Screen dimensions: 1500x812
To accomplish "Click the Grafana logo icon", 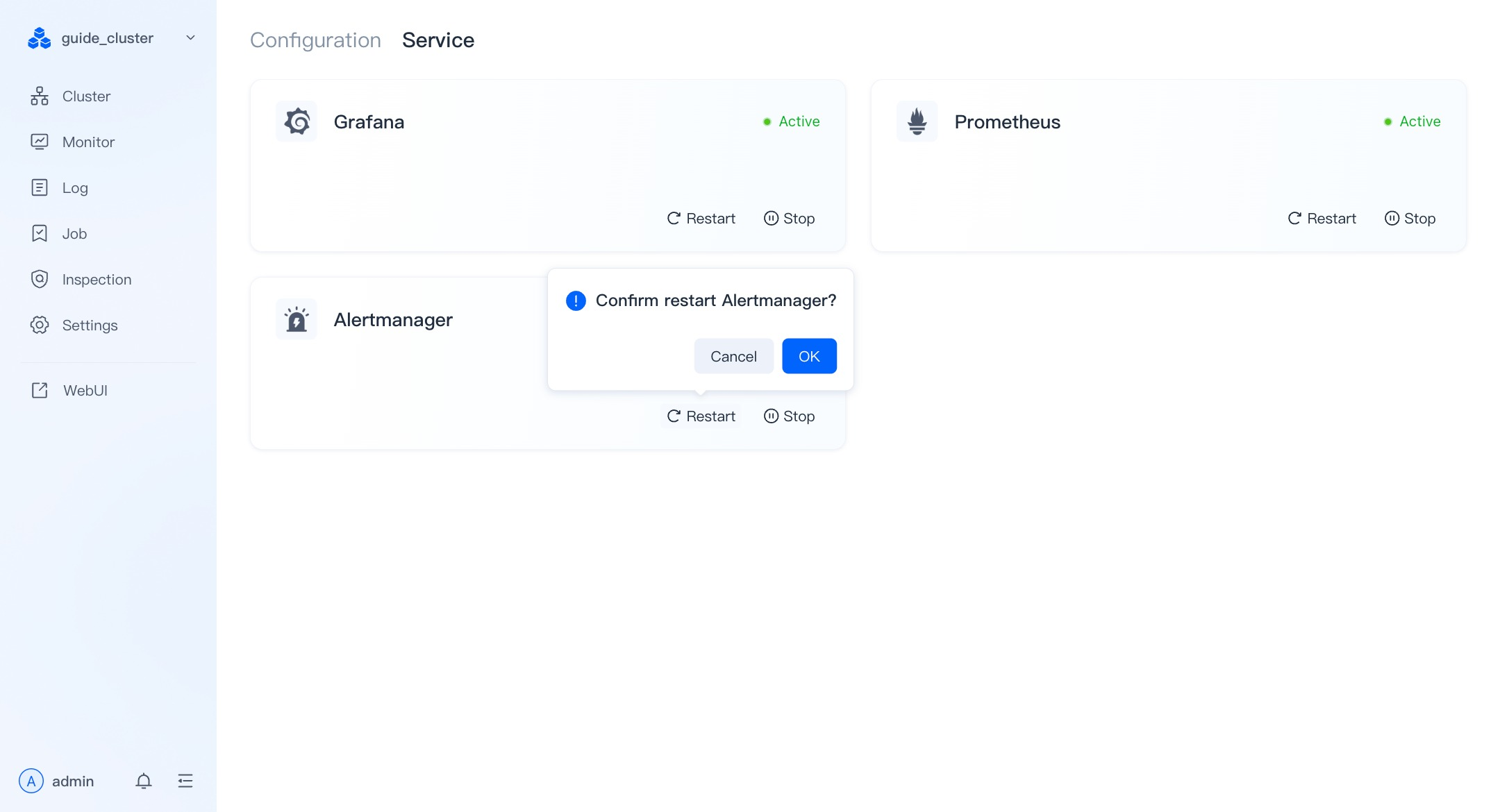I will (x=297, y=121).
